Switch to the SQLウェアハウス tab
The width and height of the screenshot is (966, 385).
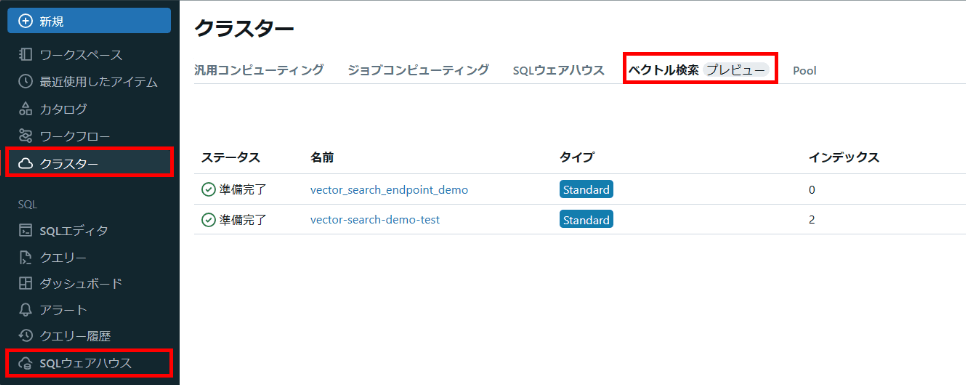pos(558,70)
